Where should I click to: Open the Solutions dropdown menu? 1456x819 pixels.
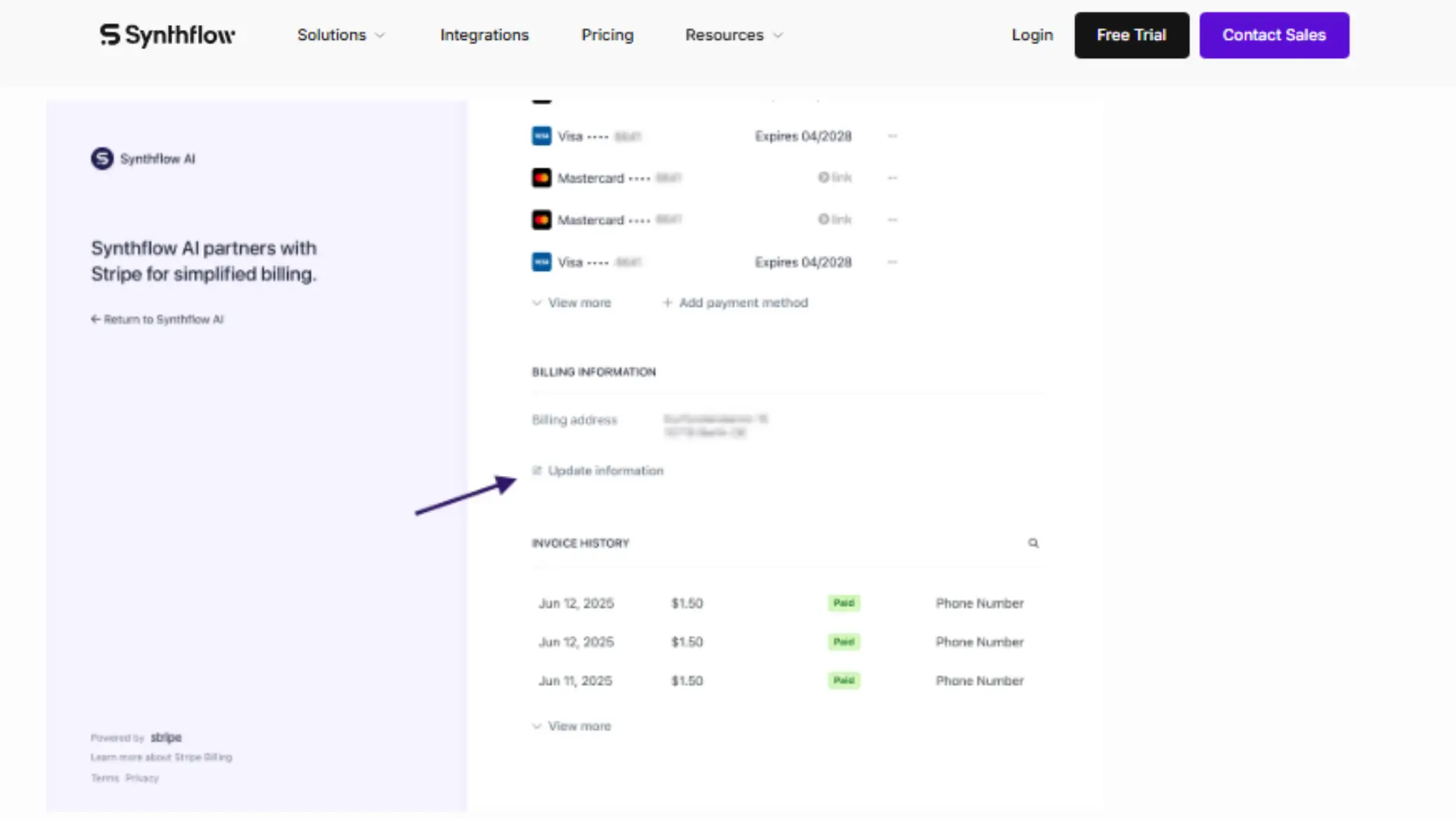(x=340, y=35)
